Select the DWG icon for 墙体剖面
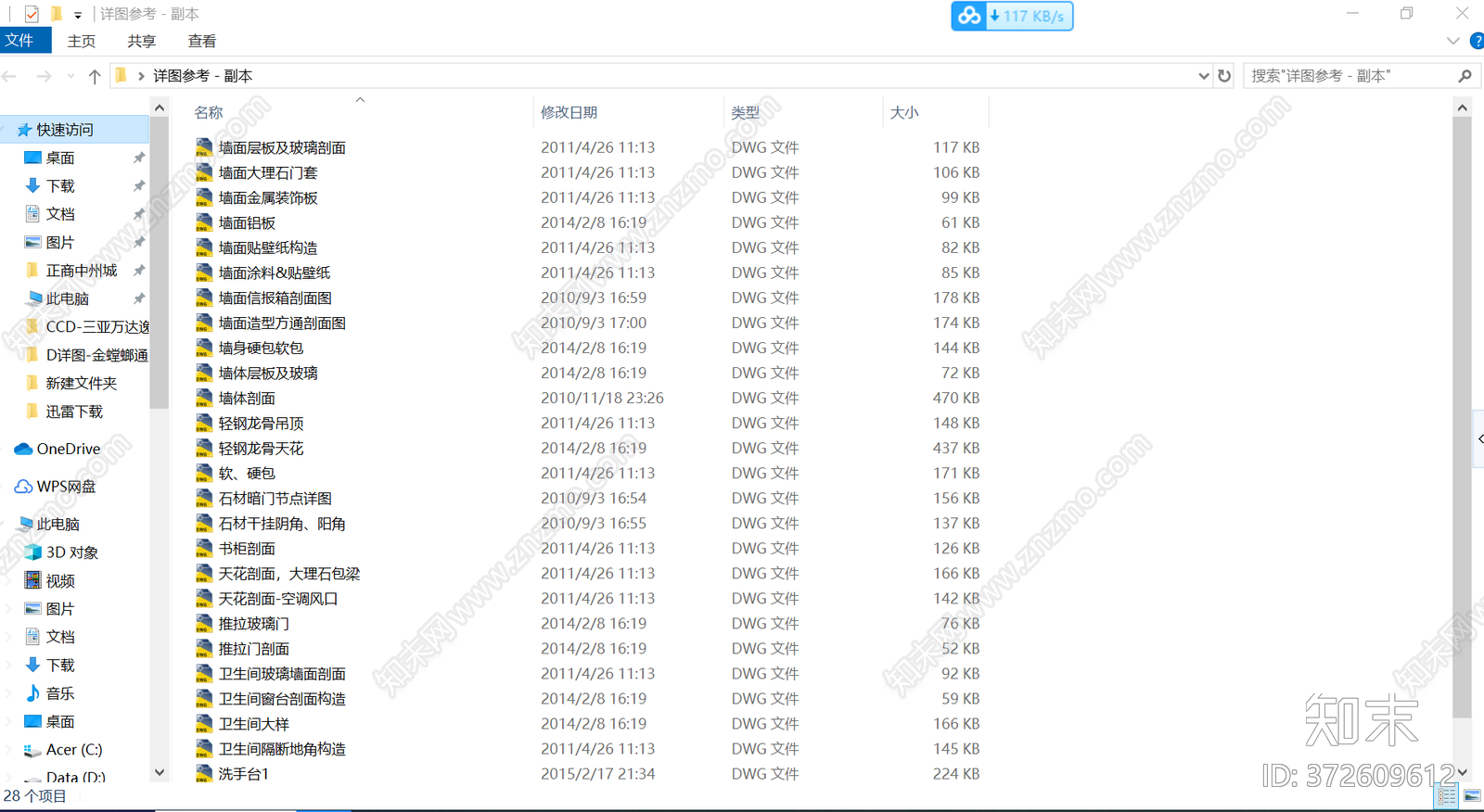The width and height of the screenshot is (1484, 812). pos(204,399)
